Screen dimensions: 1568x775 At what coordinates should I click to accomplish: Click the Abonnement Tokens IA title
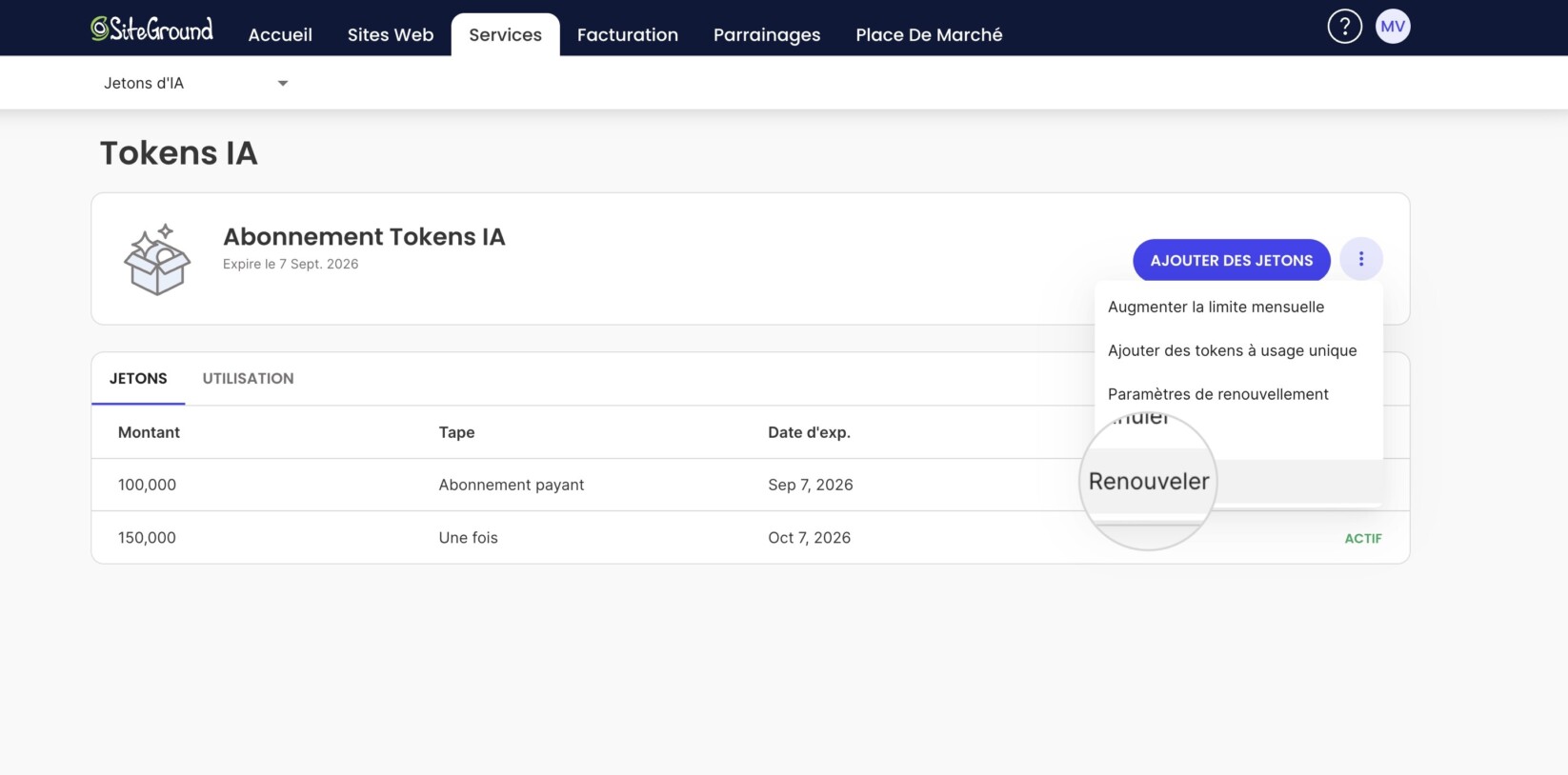click(364, 236)
